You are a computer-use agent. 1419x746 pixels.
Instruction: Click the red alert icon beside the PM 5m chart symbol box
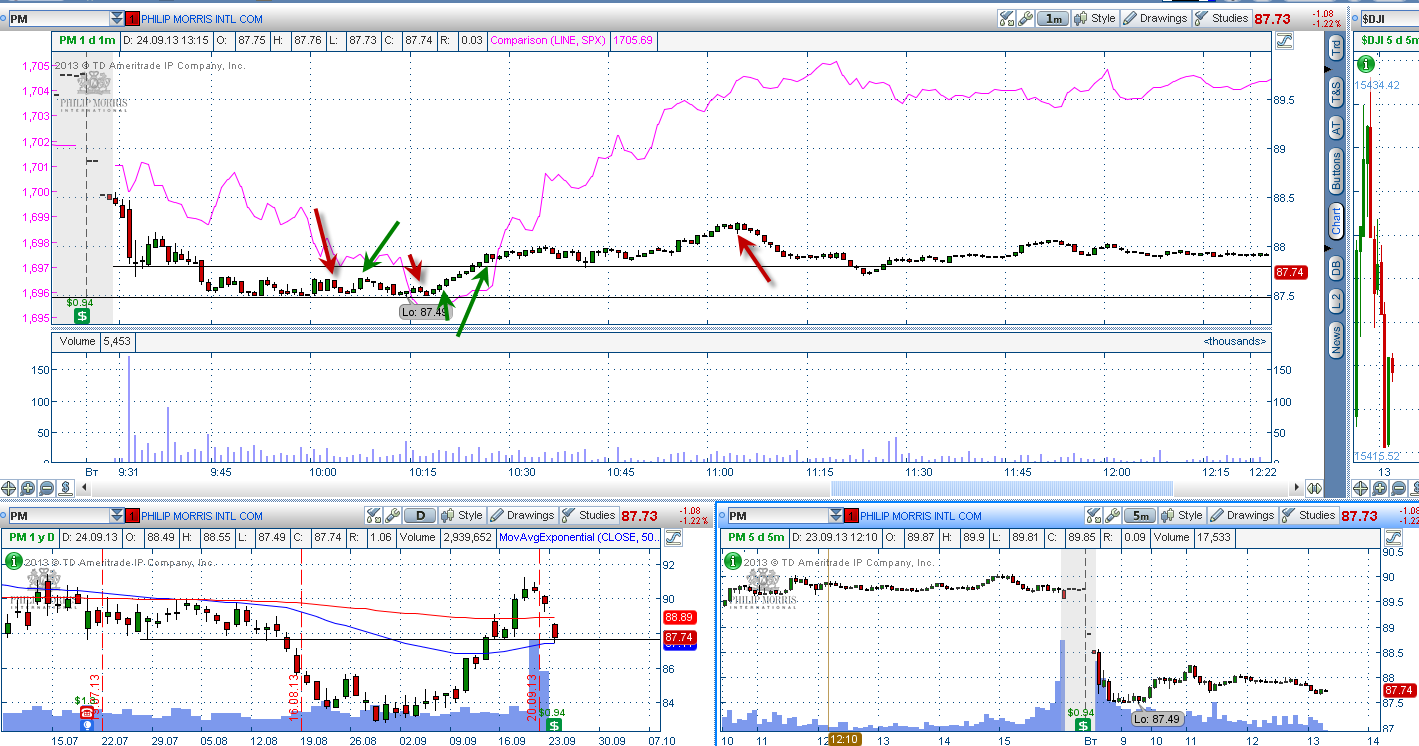tap(852, 516)
